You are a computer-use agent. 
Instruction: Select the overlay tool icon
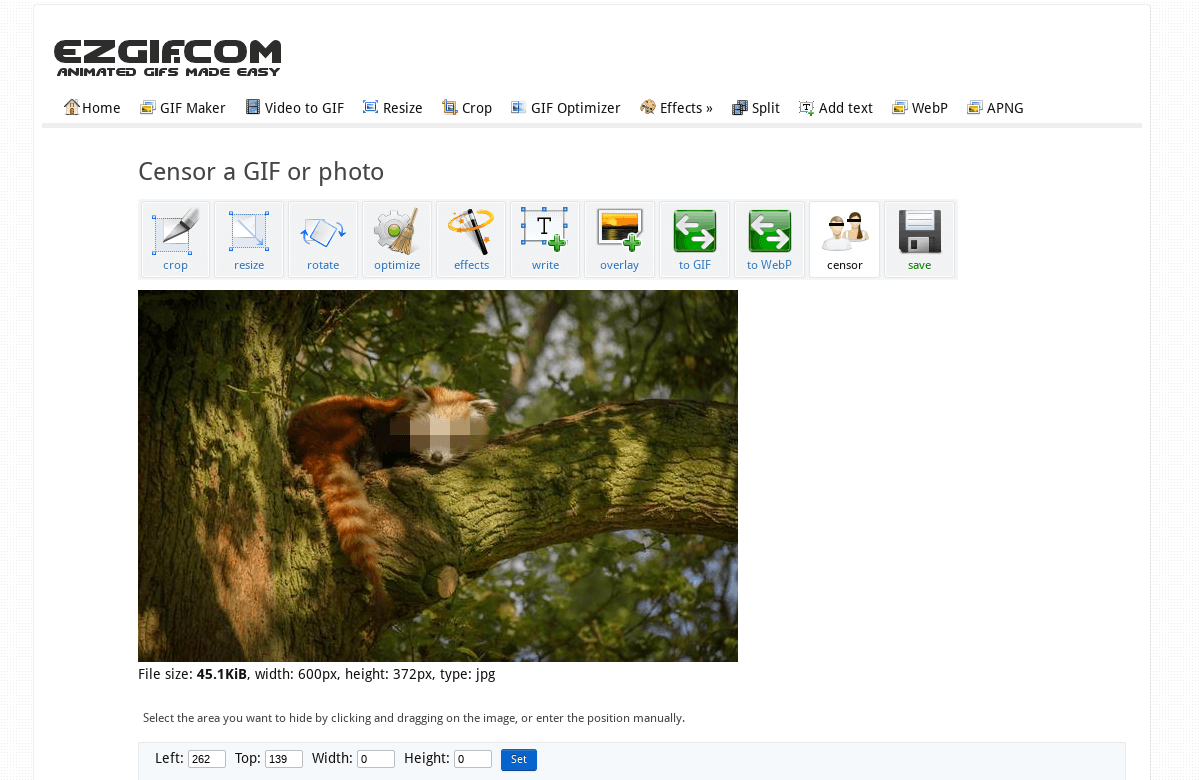[x=619, y=230]
